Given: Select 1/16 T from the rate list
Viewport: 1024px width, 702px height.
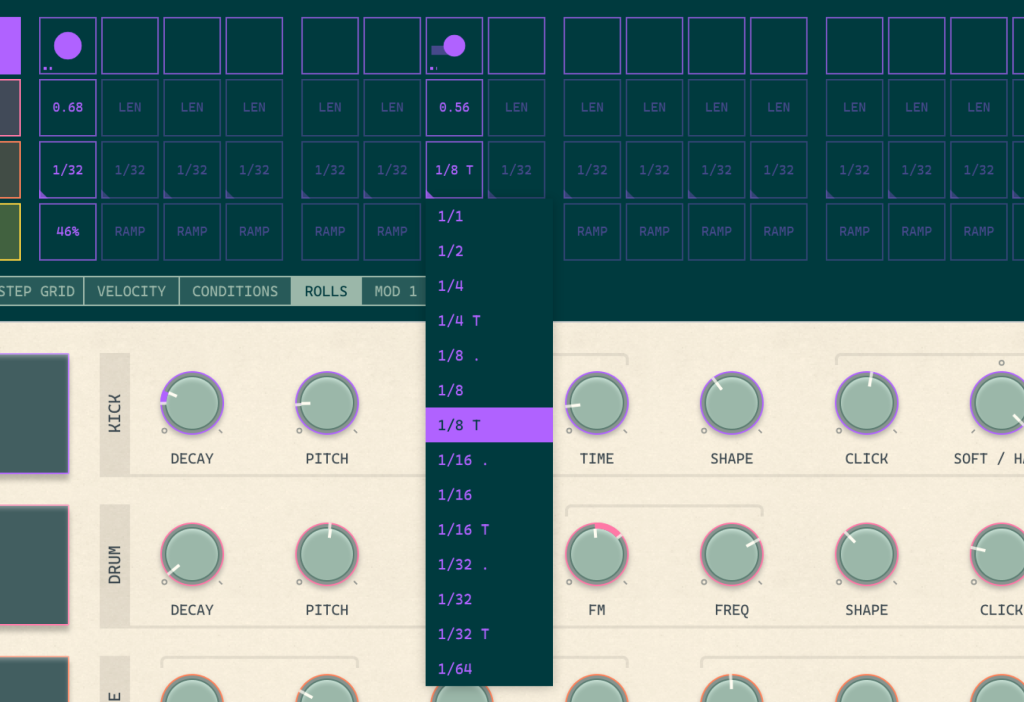Looking at the screenshot, I should pos(489,530).
